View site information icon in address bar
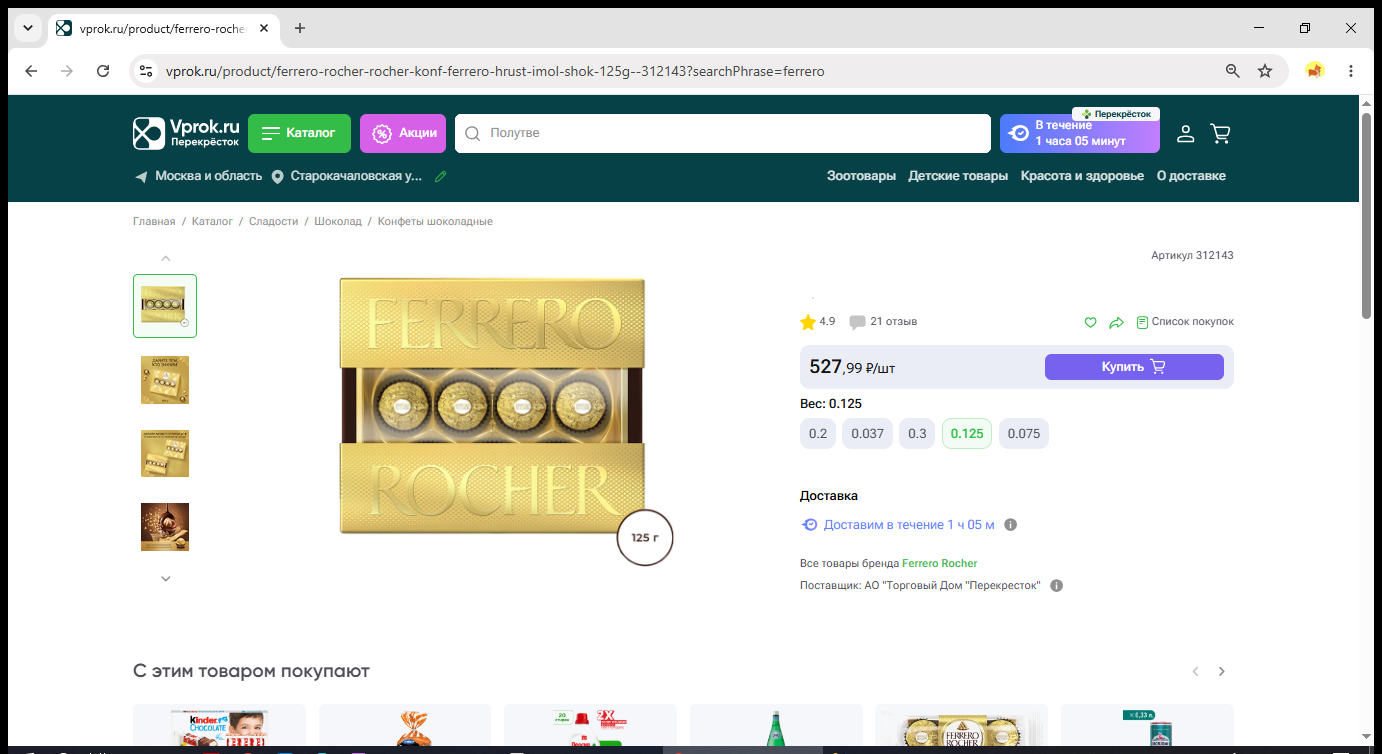This screenshot has width=1382, height=754. (146, 71)
